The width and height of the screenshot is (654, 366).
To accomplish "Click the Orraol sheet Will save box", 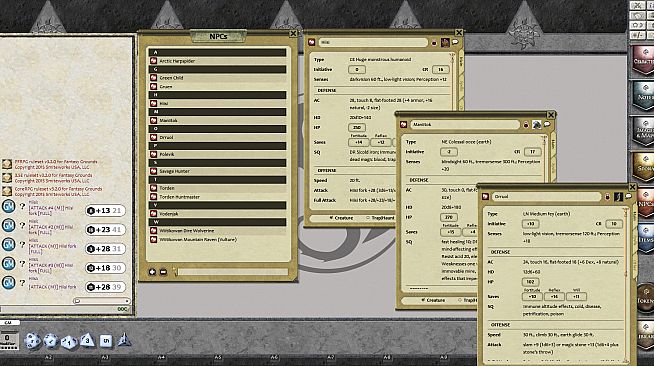I will (576, 297).
